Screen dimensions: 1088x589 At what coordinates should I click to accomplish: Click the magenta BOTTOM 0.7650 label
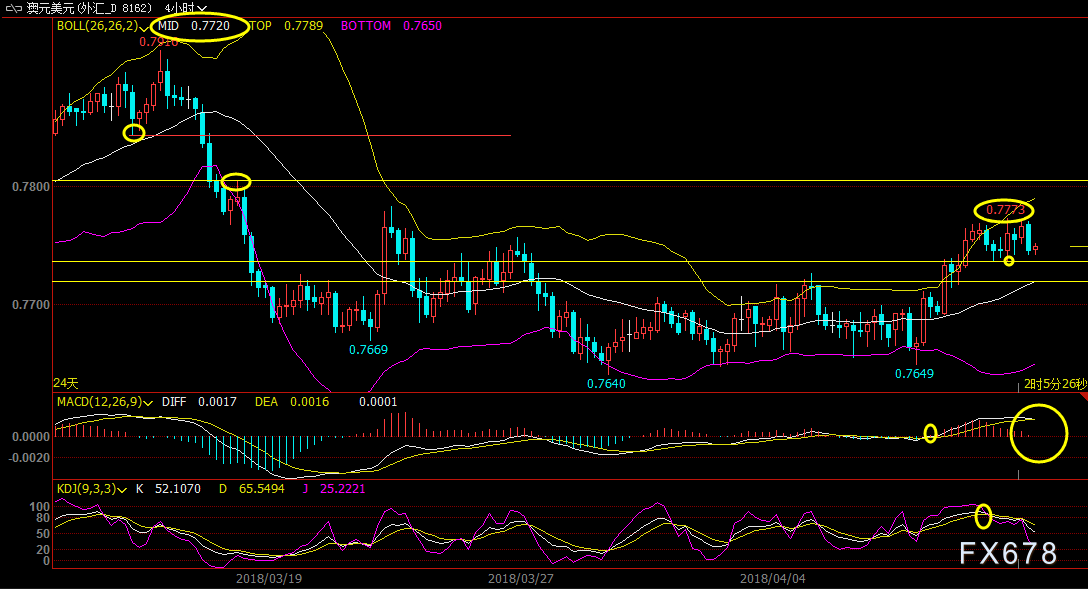[x=391, y=26]
